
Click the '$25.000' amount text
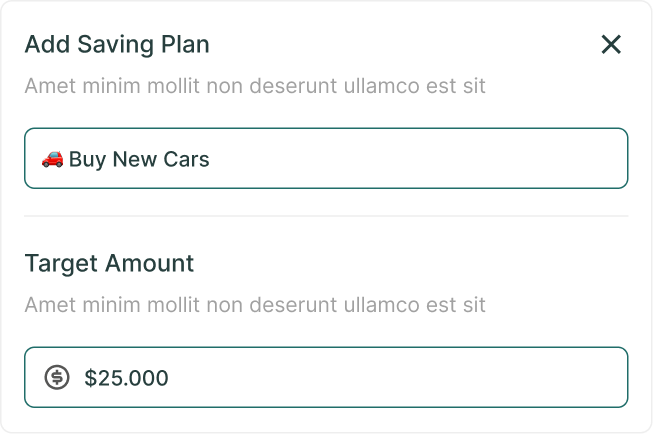point(126,378)
